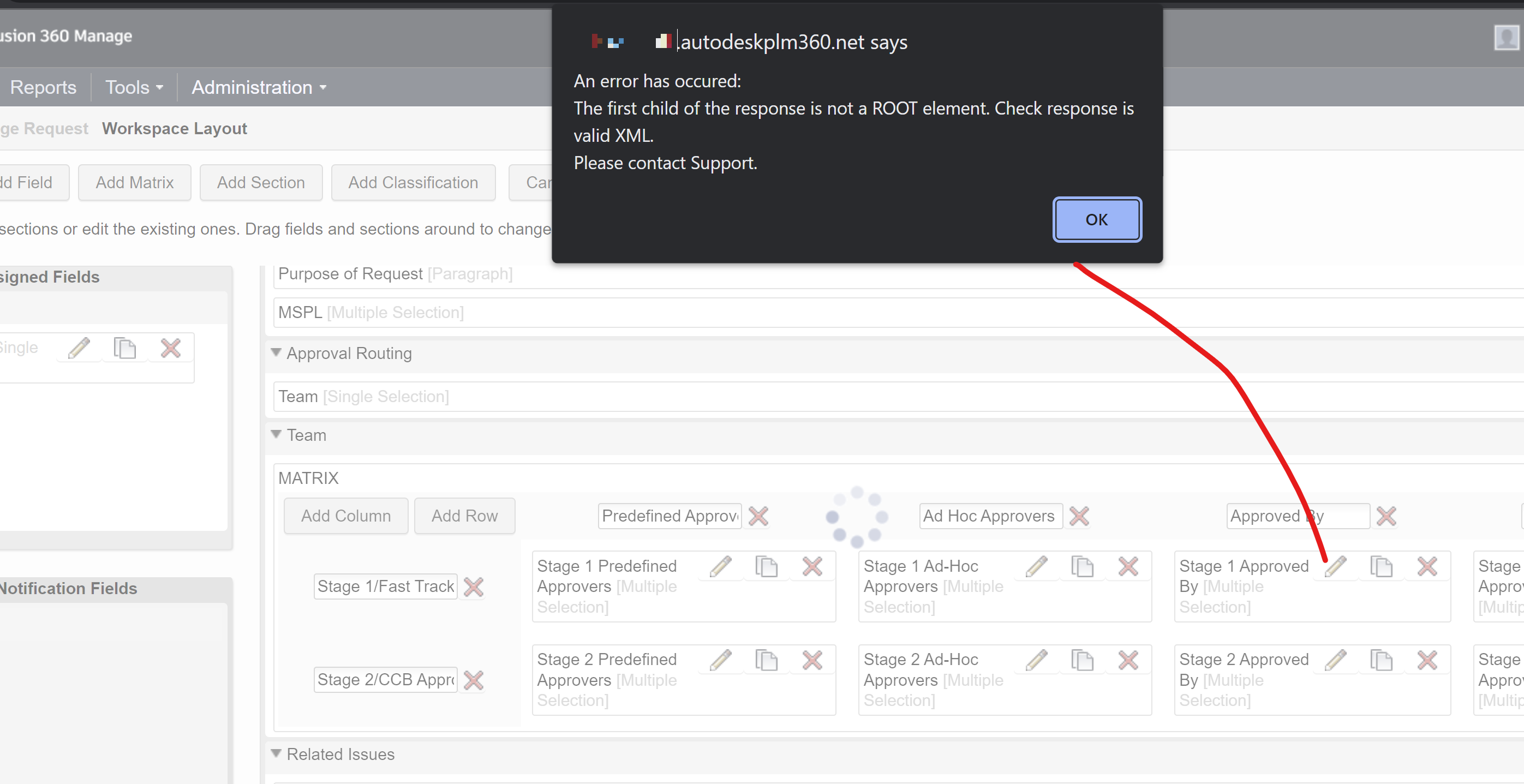This screenshot has height=784, width=1524.
Task: Open the Tools dropdown menu
Action: pyautogui.click(x=133, y=87)
